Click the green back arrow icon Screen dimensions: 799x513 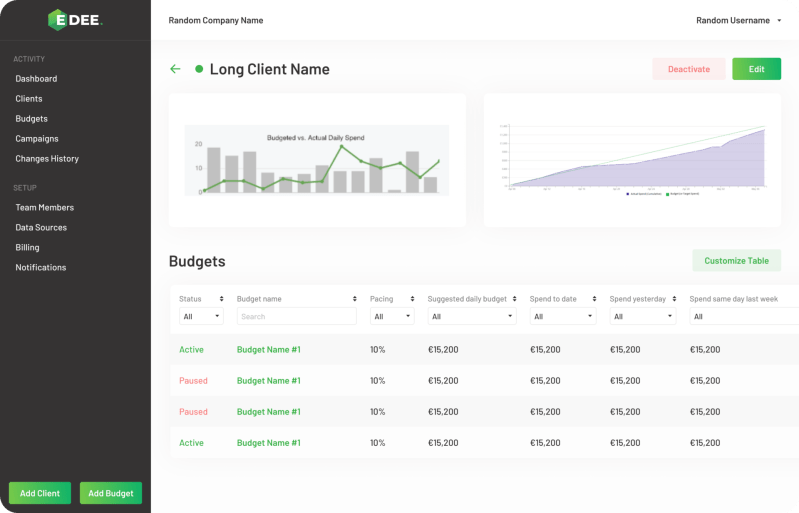[x=175, y=69]
